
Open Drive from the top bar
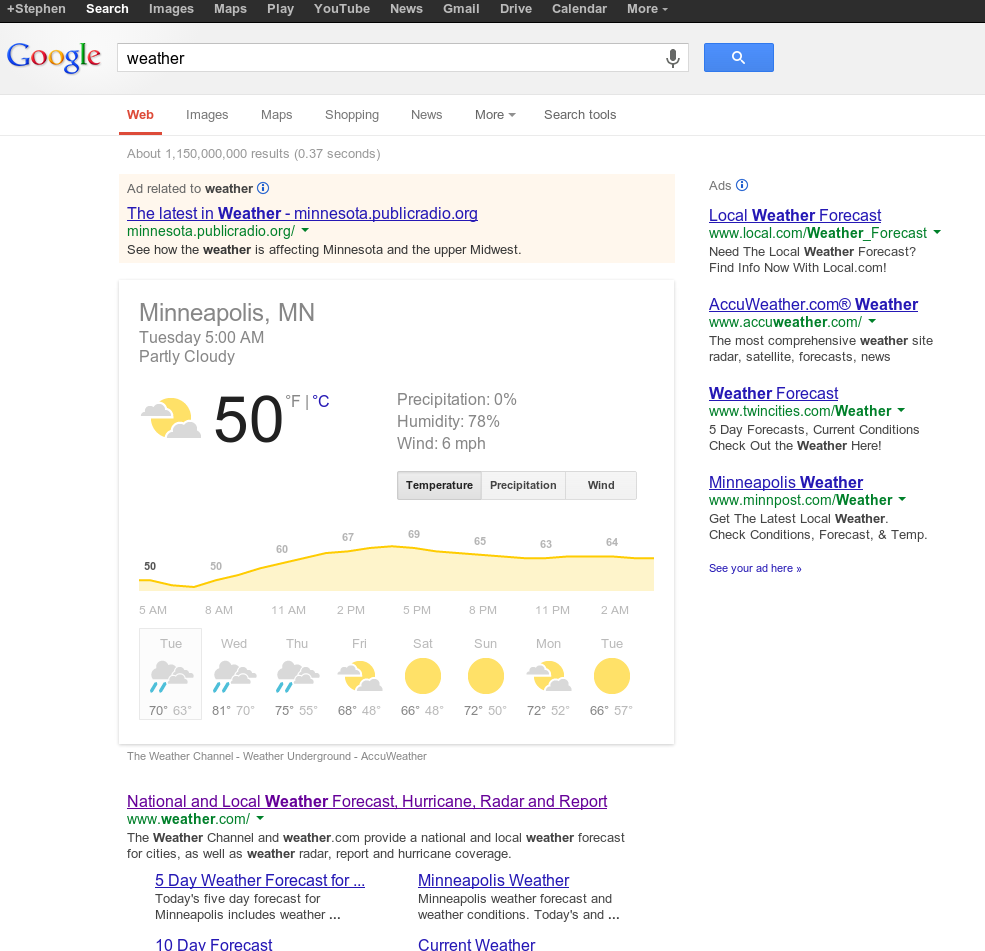pos(516,9)
